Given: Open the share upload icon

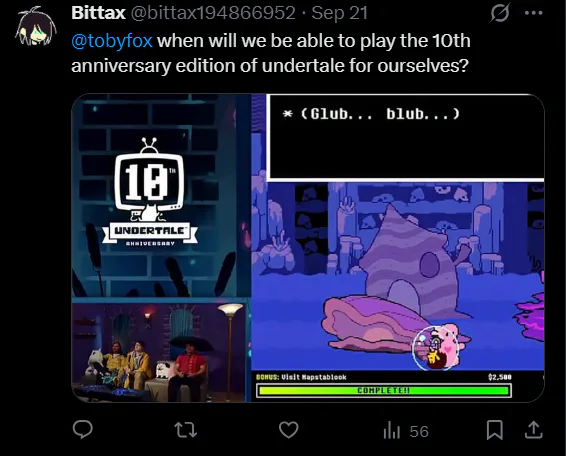Looking at the screenshot, I should (x=534, y=430).
